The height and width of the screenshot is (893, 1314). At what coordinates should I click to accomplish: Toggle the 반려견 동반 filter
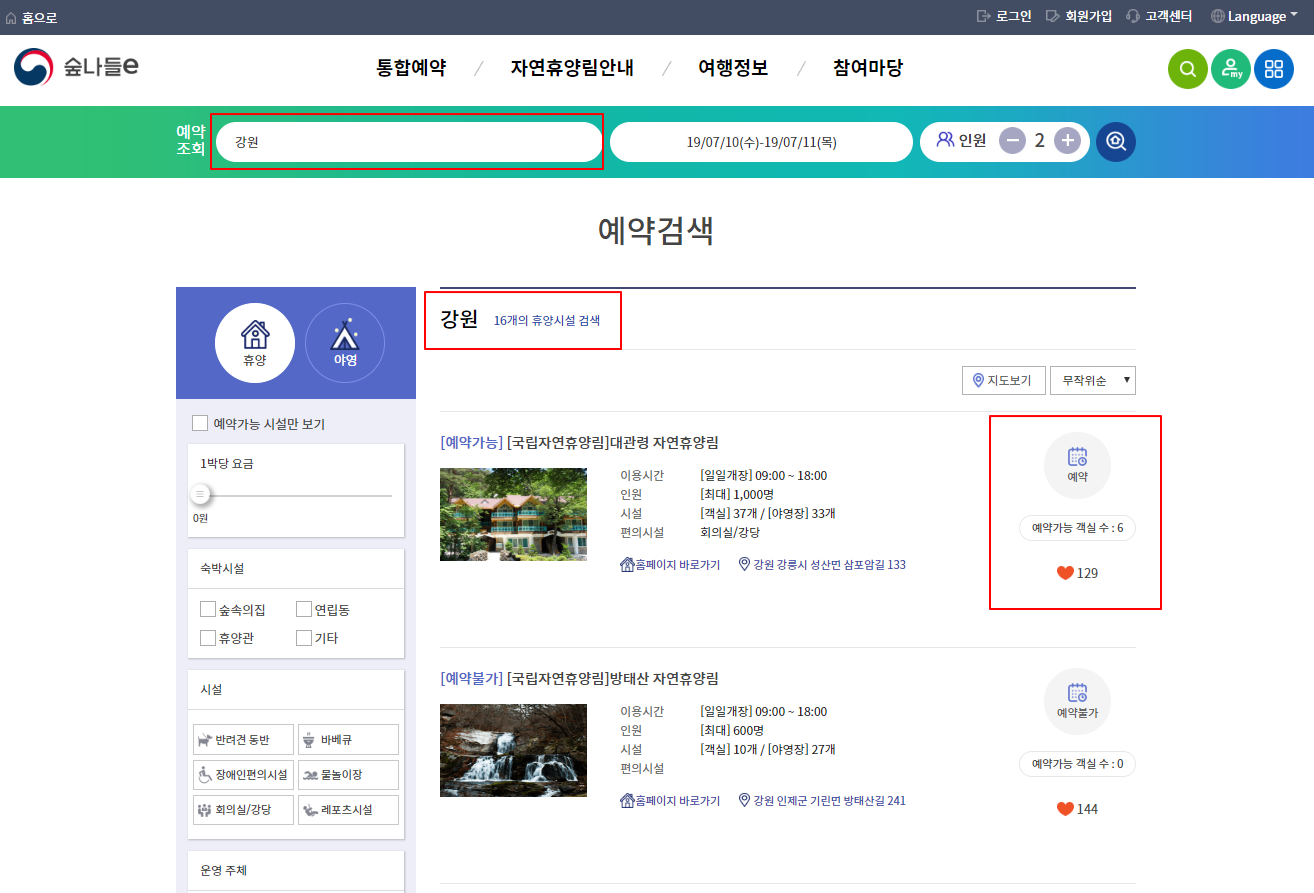[x=243, y=740]
